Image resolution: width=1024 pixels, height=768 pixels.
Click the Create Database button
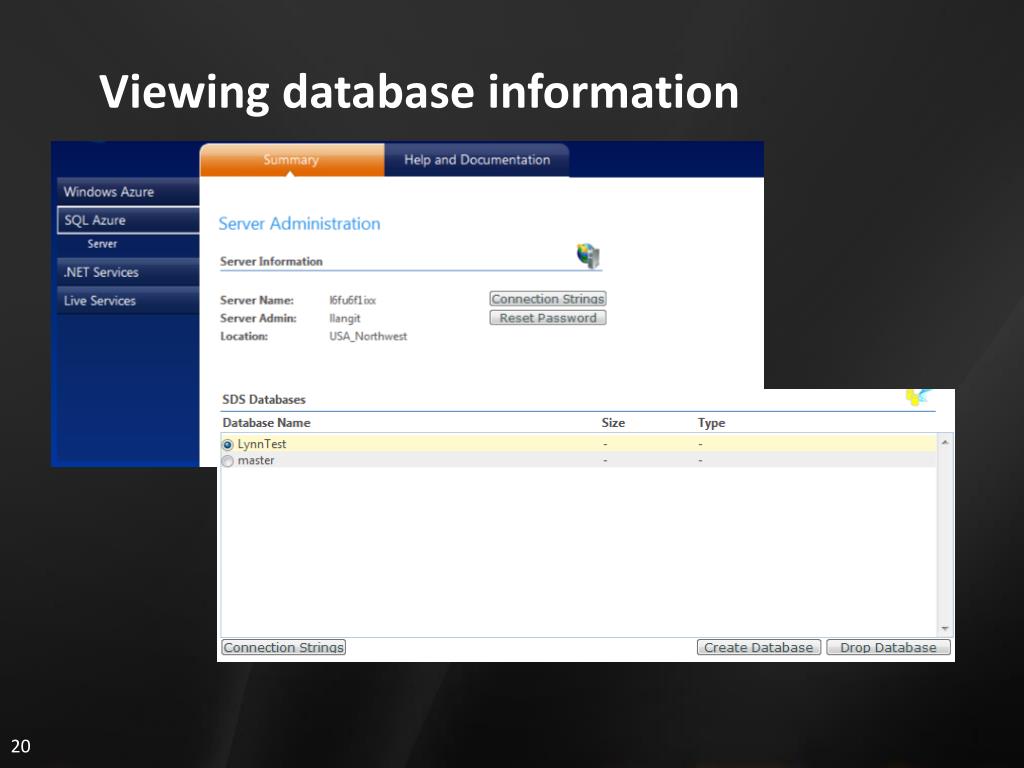(x=758, y=647)
